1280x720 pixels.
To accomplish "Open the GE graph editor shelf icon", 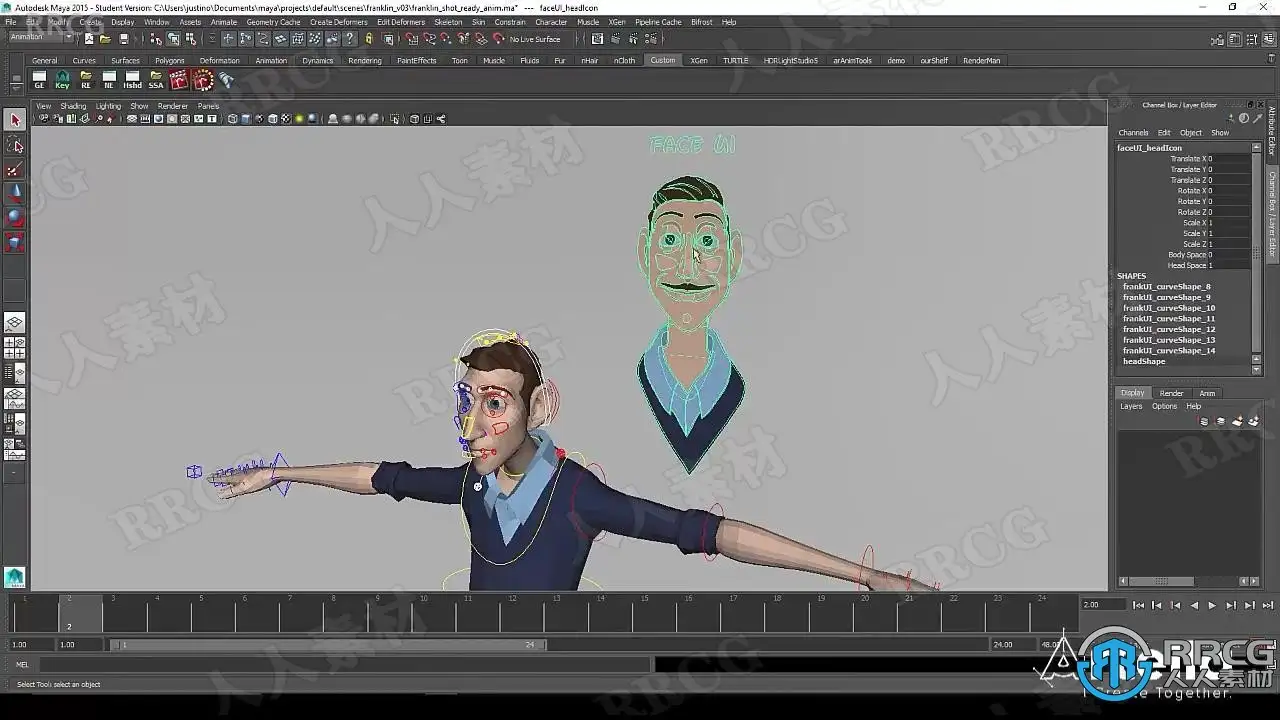I will tap(39, 80).
